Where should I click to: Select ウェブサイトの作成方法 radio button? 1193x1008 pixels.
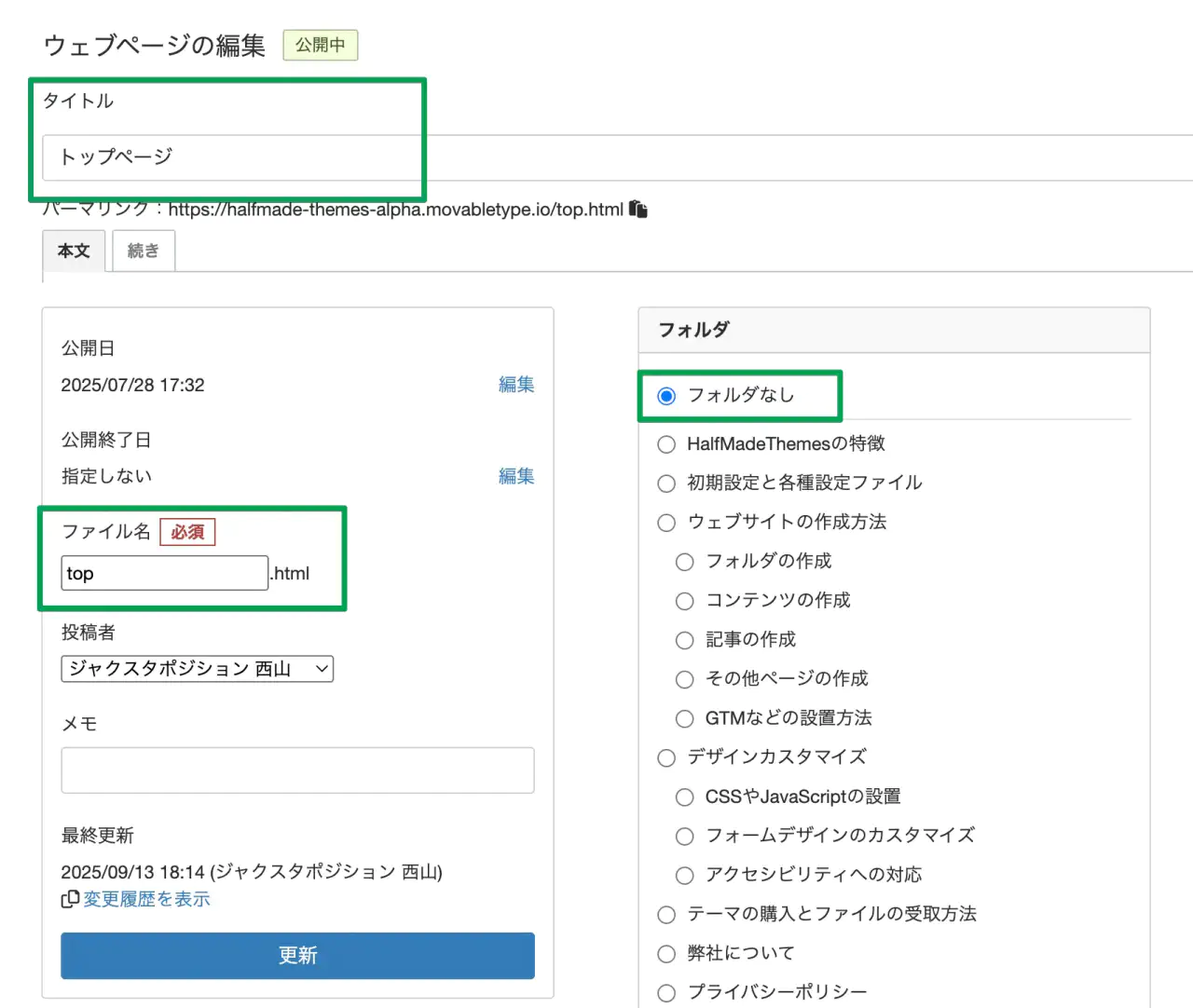(x=666, y=523)
